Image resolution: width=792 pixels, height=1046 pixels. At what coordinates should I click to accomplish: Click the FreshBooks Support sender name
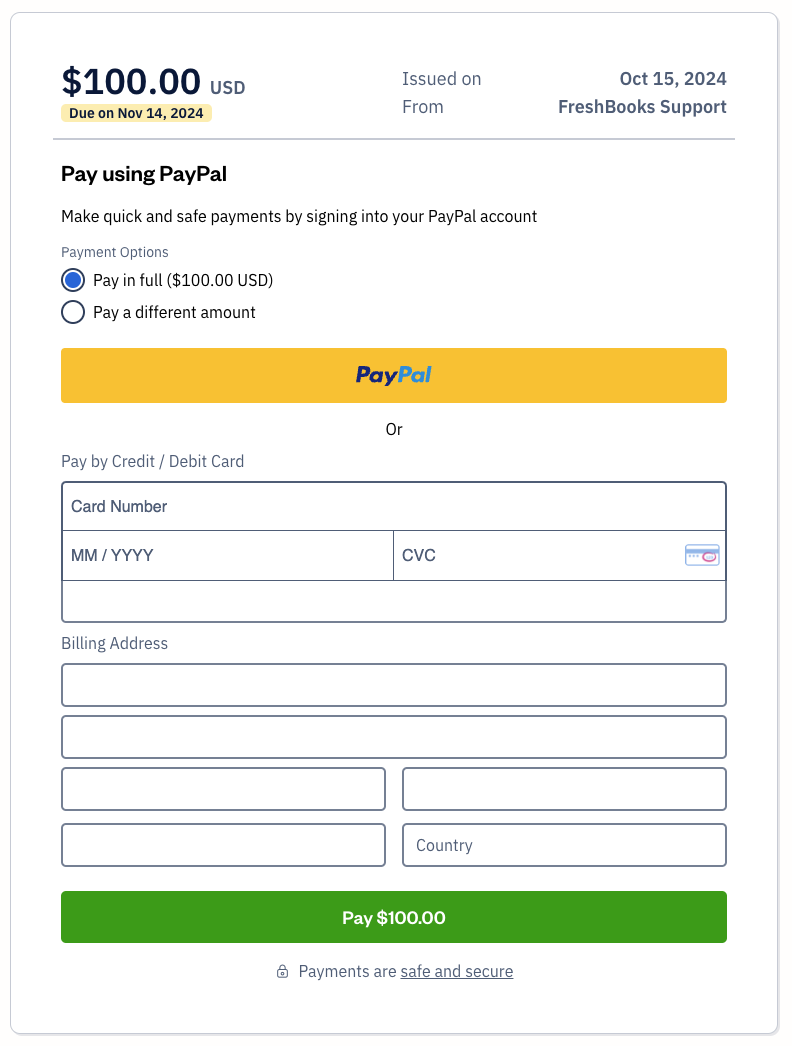pyautogui.click(x=642, y=107)
